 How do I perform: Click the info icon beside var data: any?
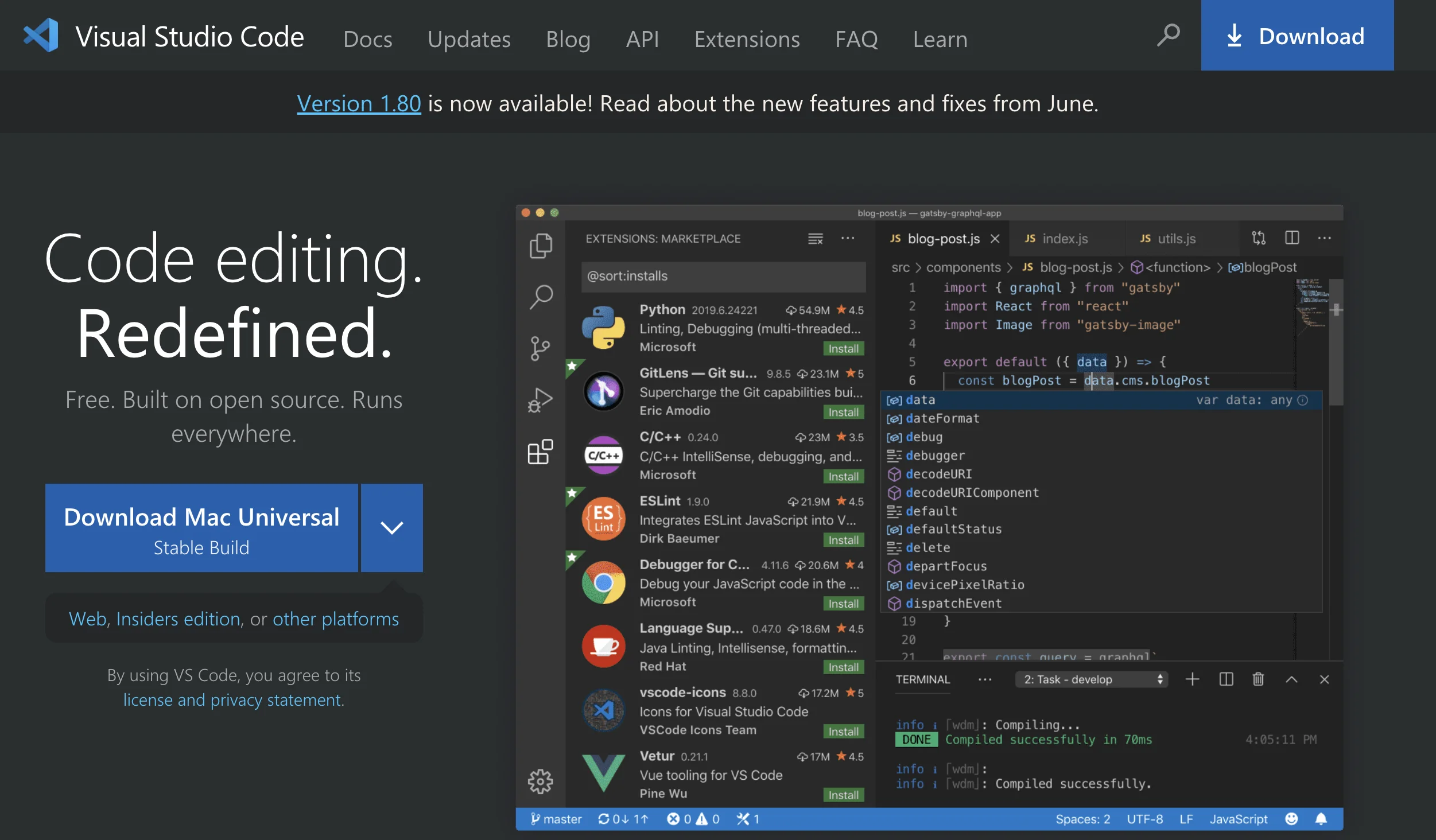(1303, 400)
